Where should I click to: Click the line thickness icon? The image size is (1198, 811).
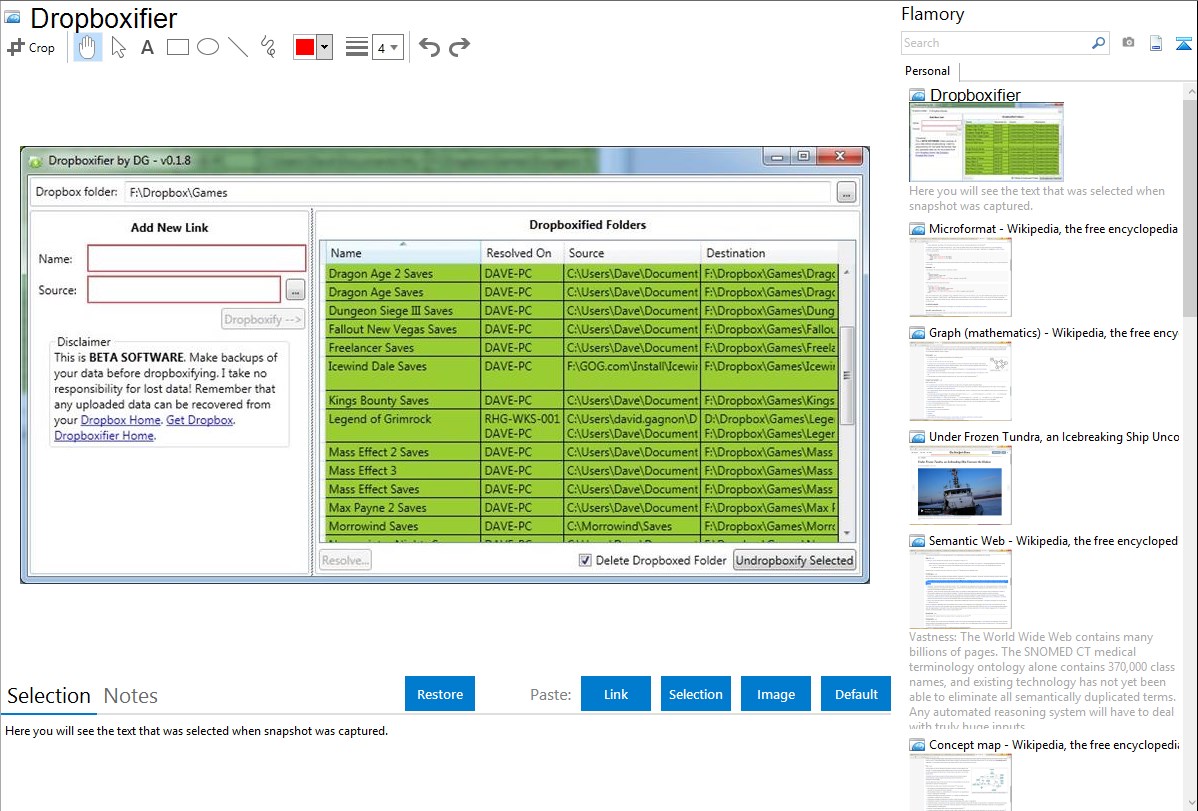[x=356, y=47]
